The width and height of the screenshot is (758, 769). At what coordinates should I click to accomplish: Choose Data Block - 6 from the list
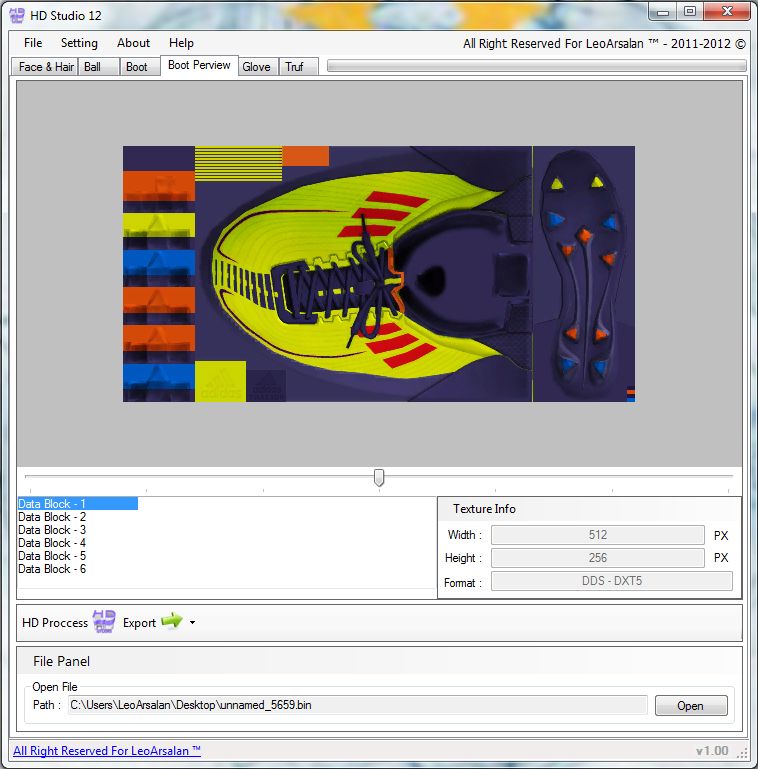(x=52, y=569)
